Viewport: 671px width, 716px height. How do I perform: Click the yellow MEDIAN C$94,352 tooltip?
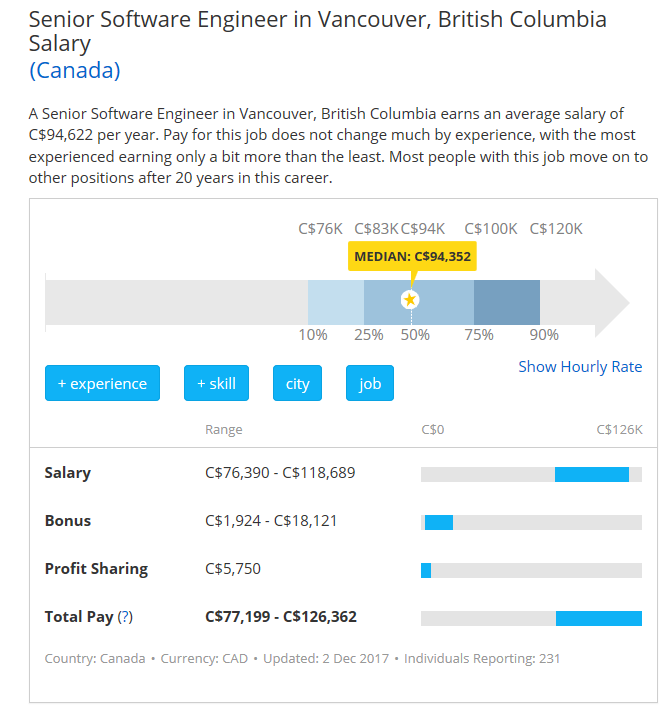click(412, 256)
